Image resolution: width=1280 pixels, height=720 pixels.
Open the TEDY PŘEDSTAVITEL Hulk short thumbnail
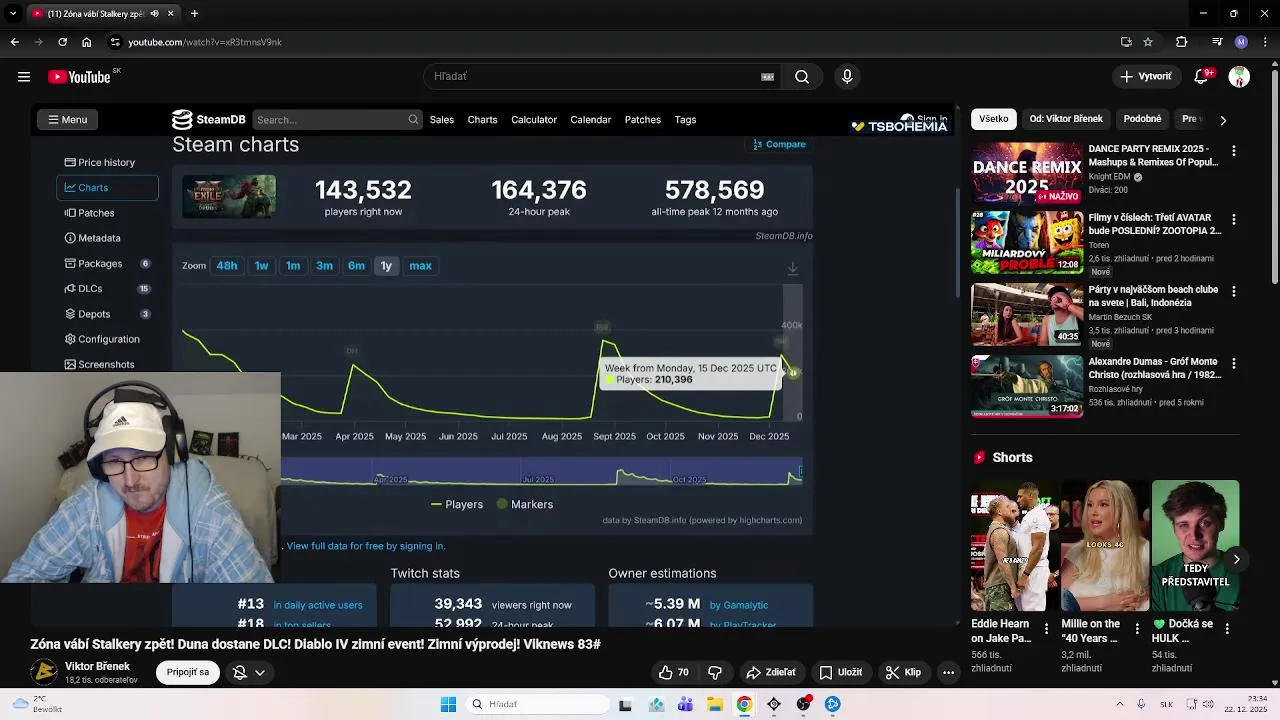1195,546
